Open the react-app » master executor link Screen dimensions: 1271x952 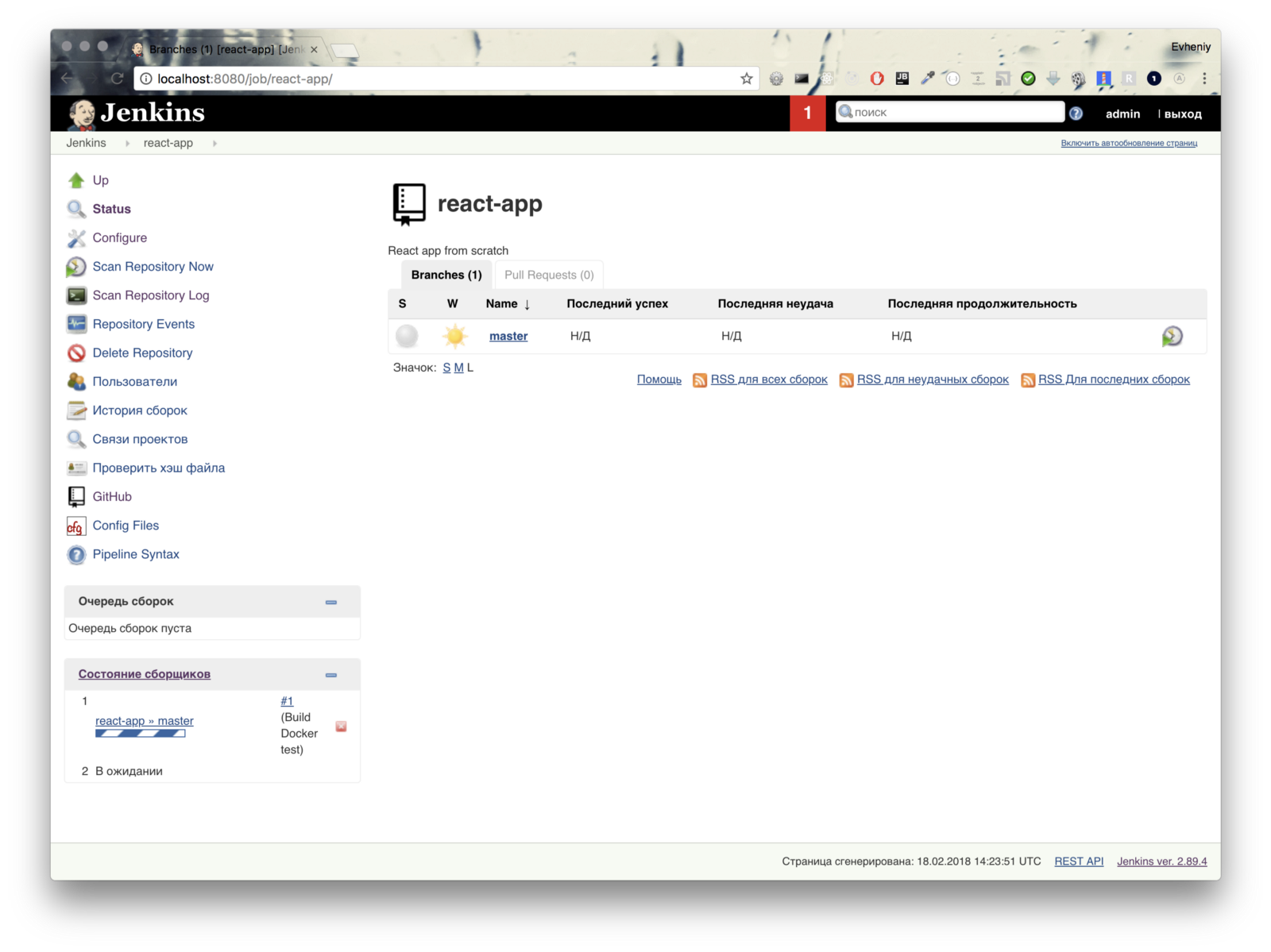(145, 721)
